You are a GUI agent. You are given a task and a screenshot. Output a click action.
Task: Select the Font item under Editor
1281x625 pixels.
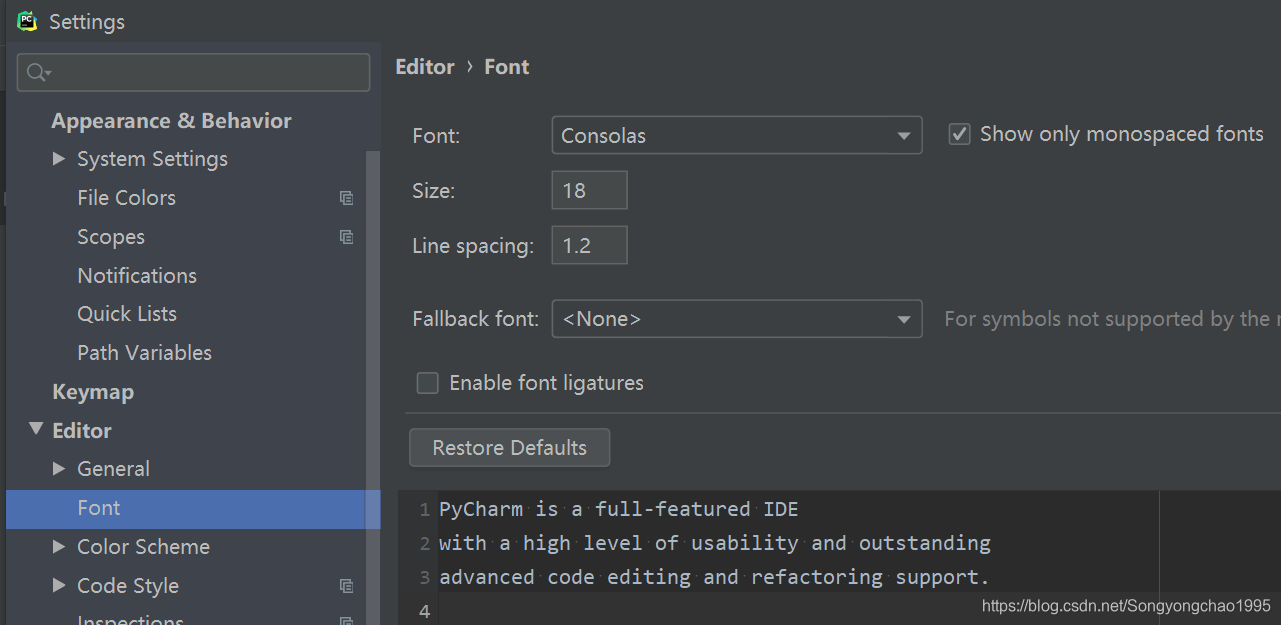[193, 509]
